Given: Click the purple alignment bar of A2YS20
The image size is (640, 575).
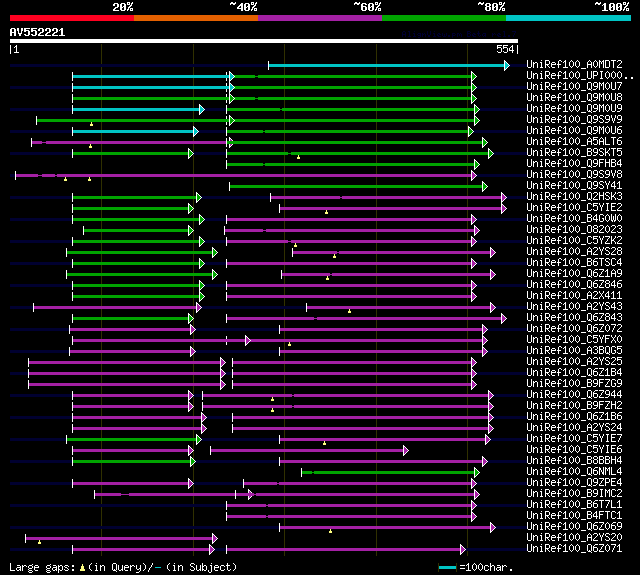Looking at the screenshot, I should coord(121,539).
